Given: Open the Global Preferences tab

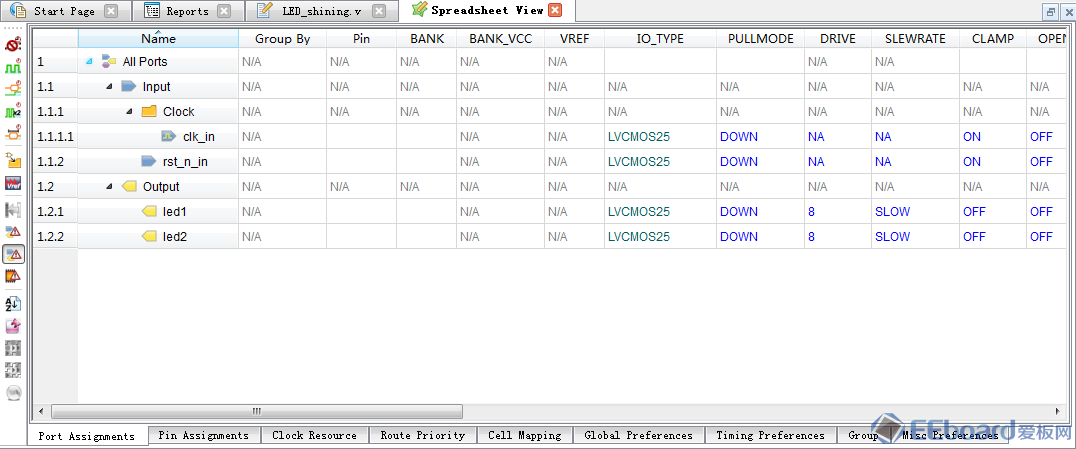Looking at the screenshot, I should pyautogui.click(x=638, y=435).
